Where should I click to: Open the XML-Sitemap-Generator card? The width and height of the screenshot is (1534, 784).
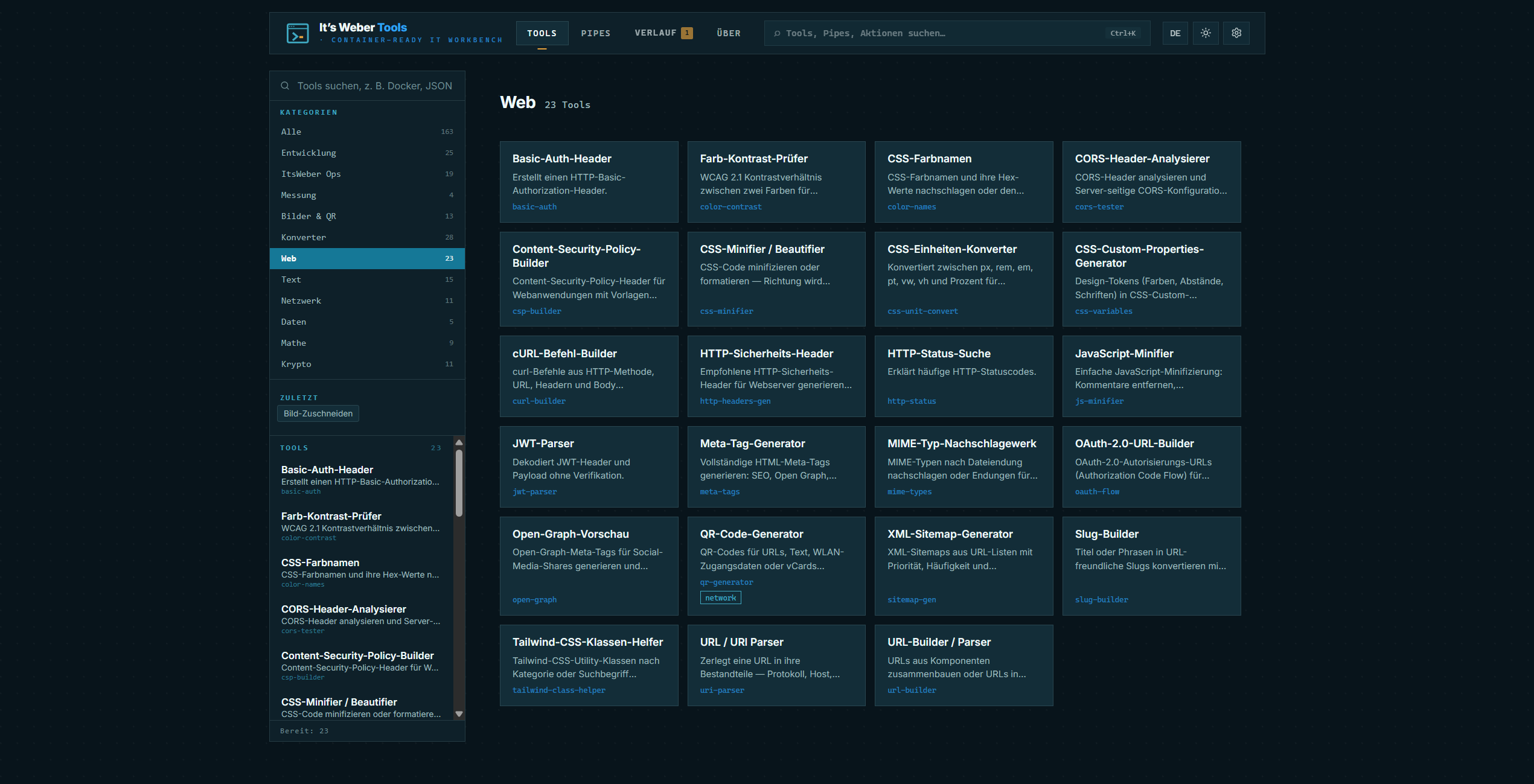click(964, 566)
